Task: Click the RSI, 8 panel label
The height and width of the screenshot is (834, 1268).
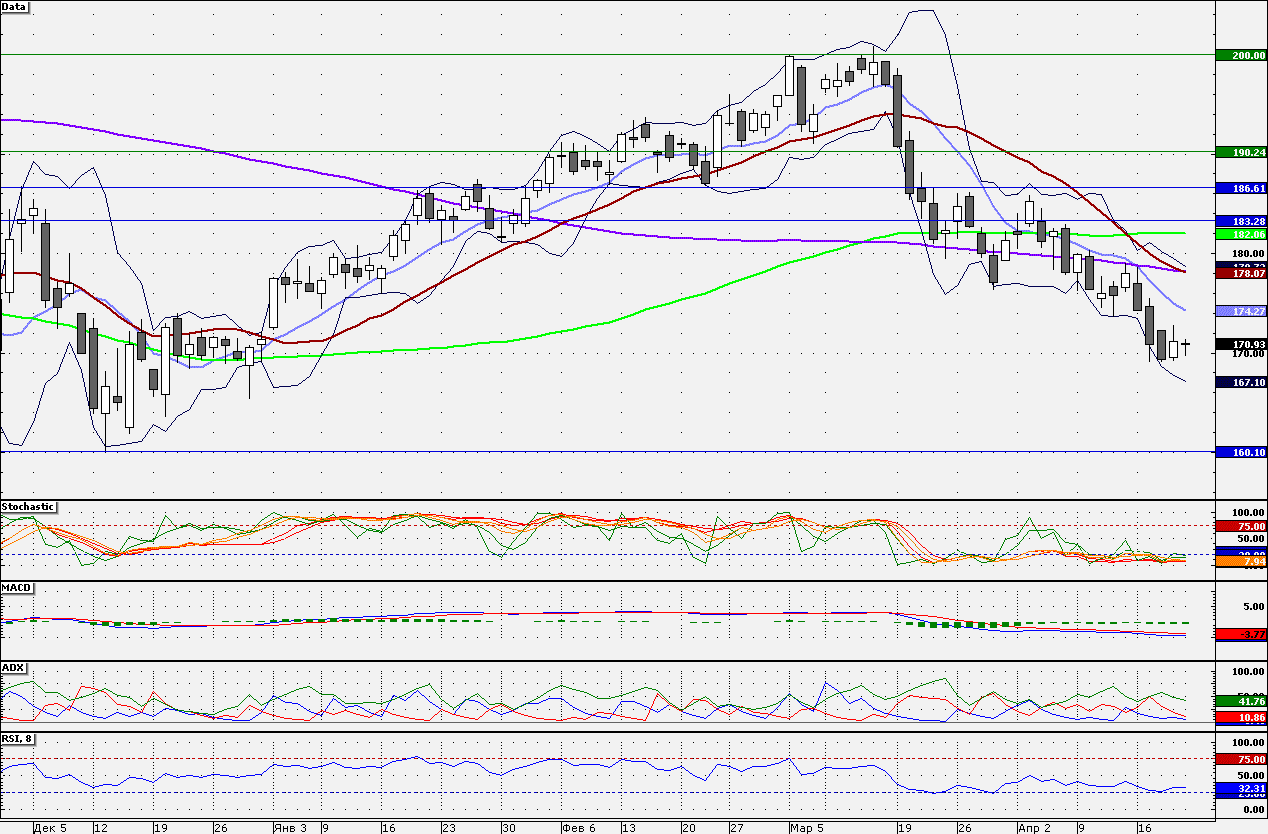Action: (x=18, y=739)
